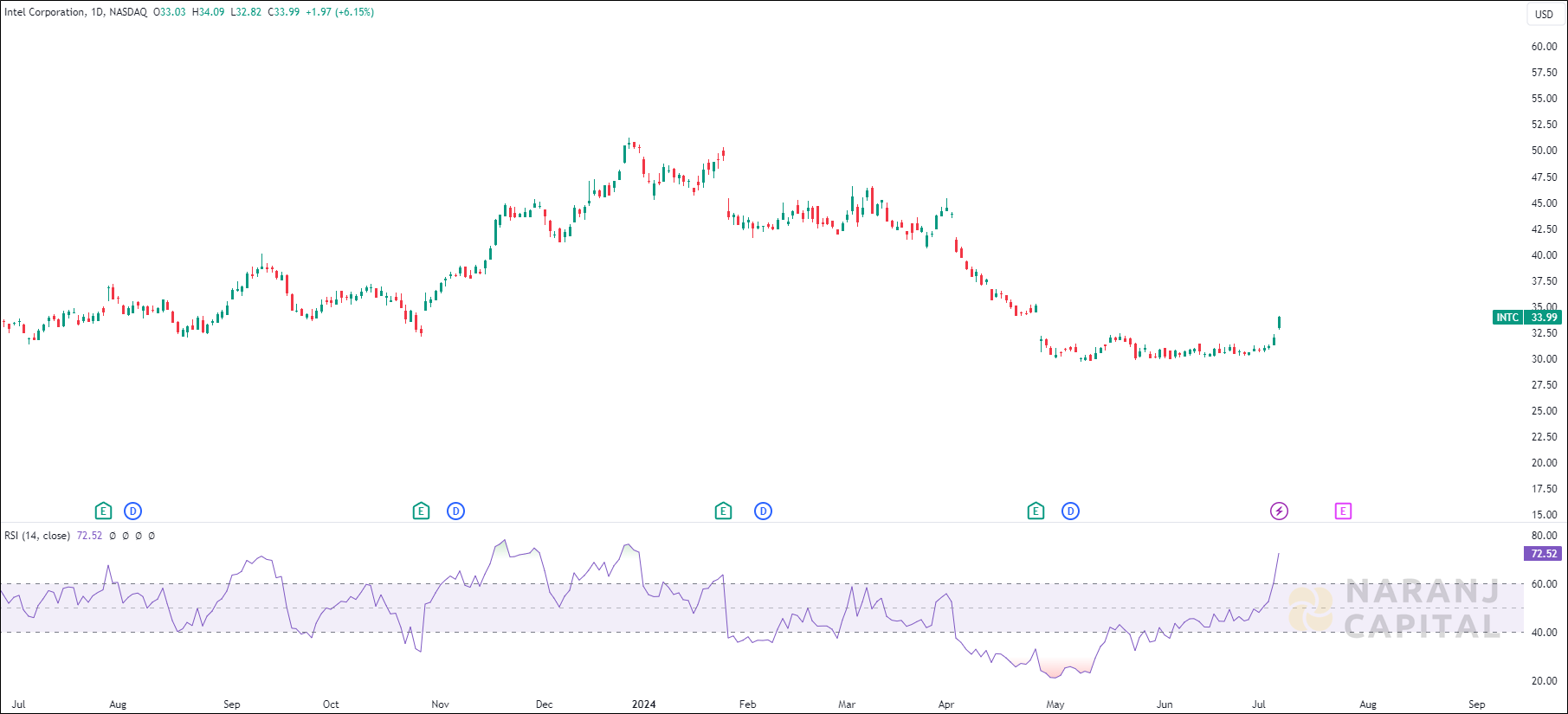This screenshot has width=1568, height=714.
Task: Click the 72.52 value in RSI legend
Action: [x=89, y=536]
